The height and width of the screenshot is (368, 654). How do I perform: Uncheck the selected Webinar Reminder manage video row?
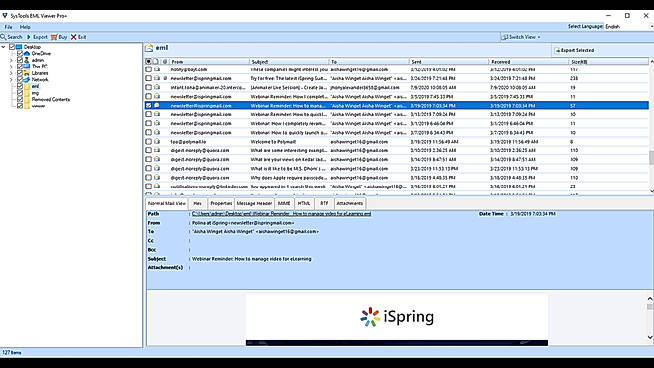click(x=148, y=106)
